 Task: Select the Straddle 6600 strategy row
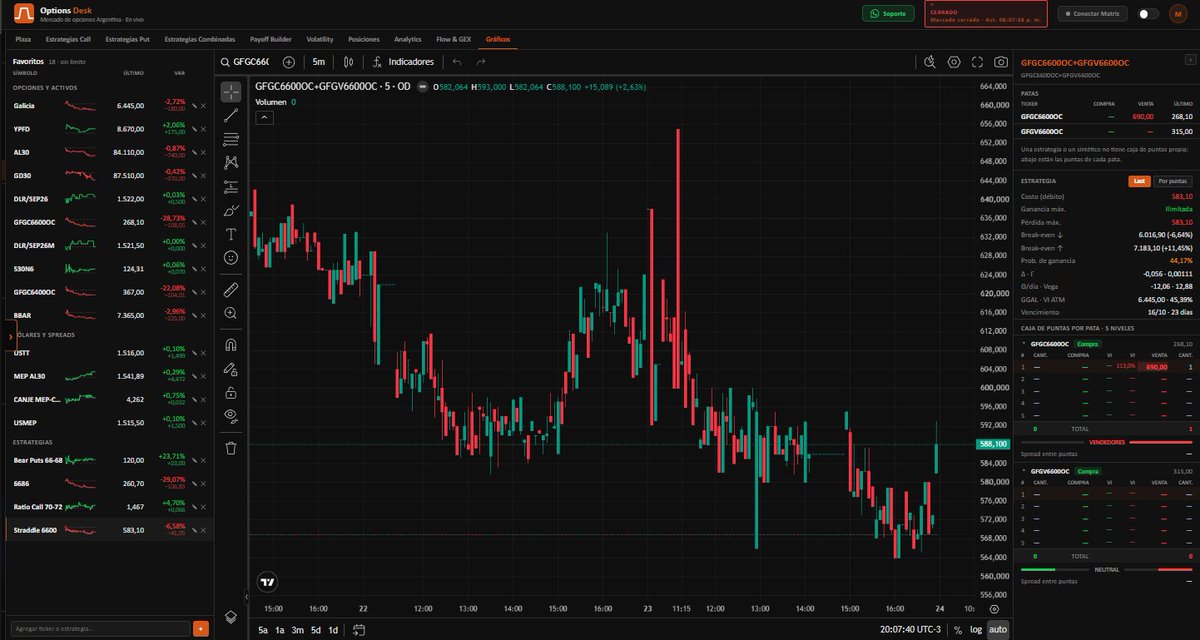[x=109, y=530]
